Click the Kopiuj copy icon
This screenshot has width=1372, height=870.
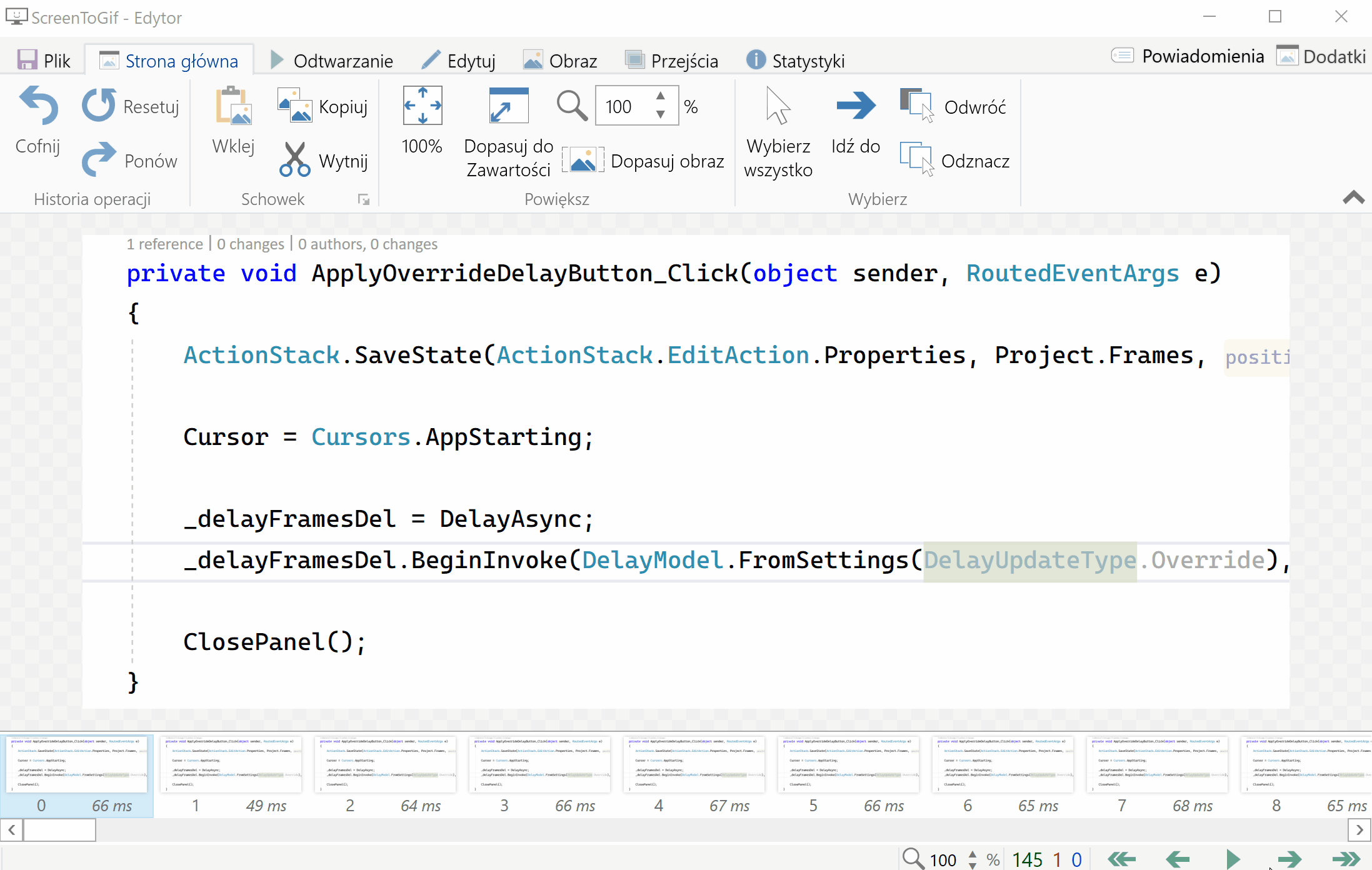click(294, 106)
